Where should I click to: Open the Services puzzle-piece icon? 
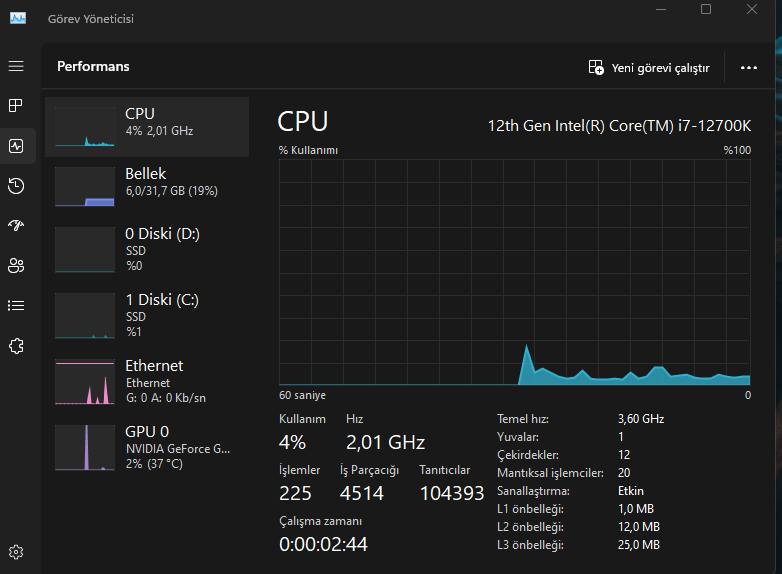16,346
